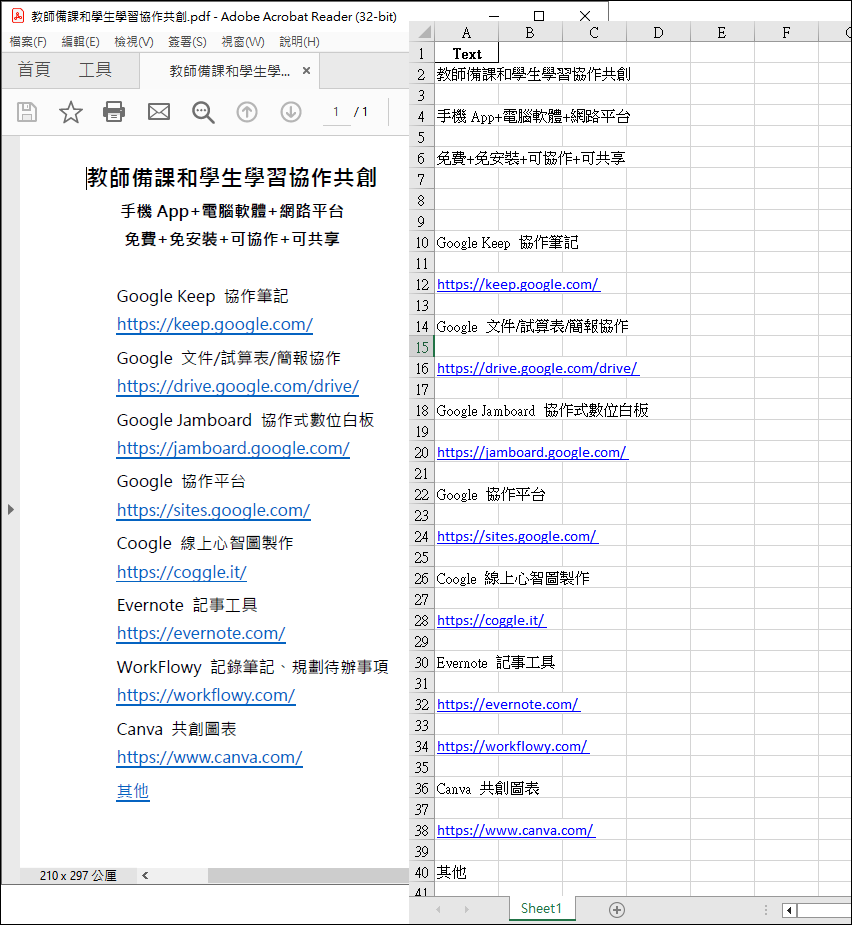The width and height of the screenshot is (852, 925).
Task: Open evernote.com link in the PDF
Action: point(201,633)
